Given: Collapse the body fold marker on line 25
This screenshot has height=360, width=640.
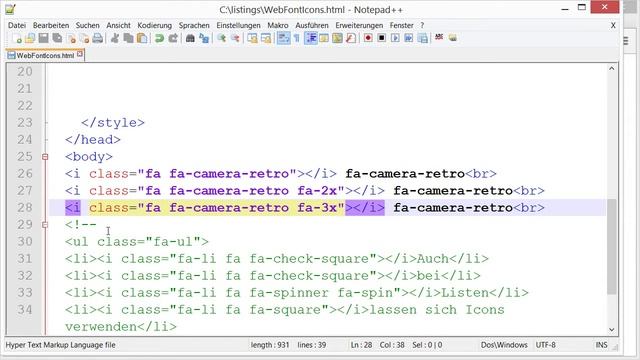Looking at the screenshot, I should tap(45, 157).
